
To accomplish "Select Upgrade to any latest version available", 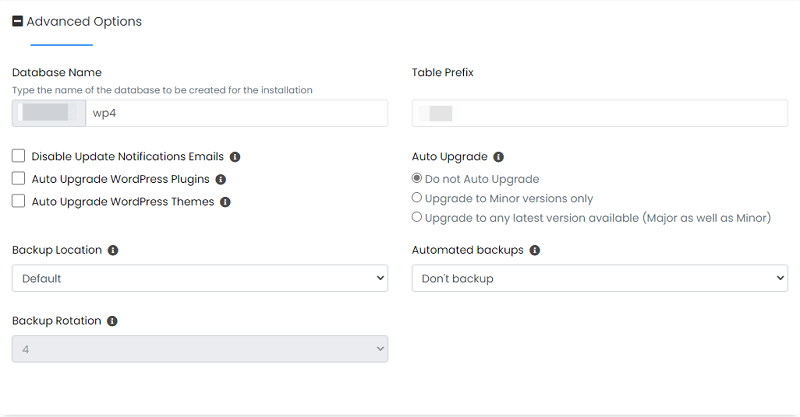I will pos(417,217).
